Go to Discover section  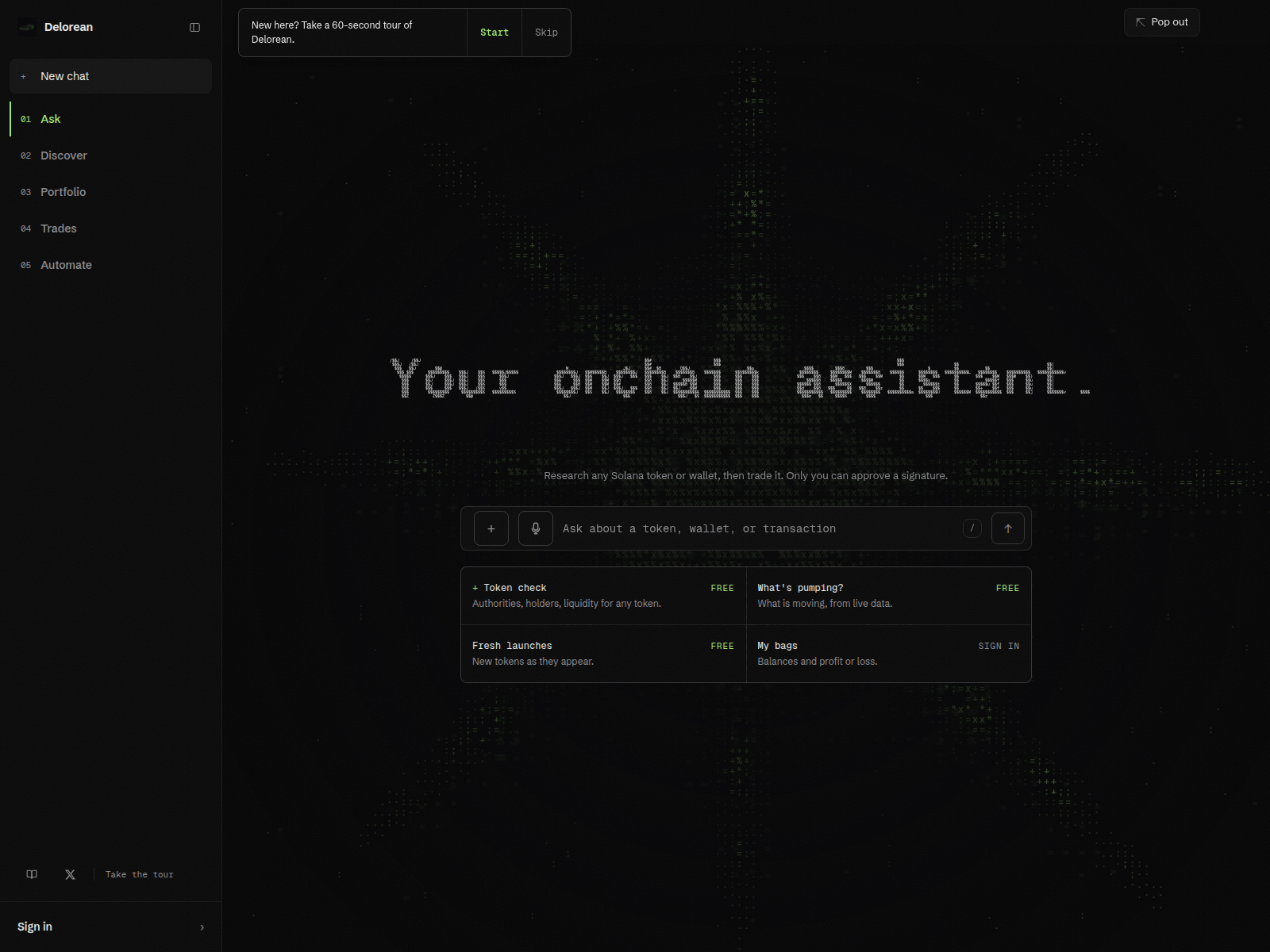point(110,155)
